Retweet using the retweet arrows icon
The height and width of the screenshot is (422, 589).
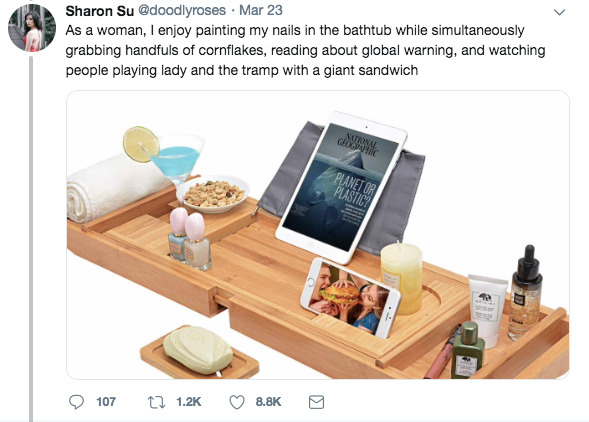tap(156, 402)
